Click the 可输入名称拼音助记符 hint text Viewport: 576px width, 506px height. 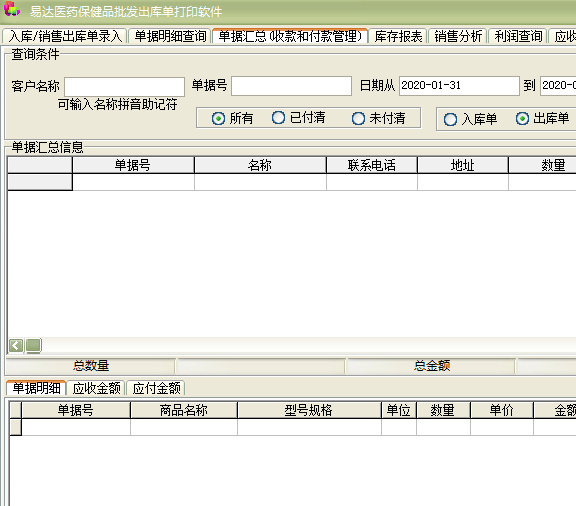(x=117, y=104)
